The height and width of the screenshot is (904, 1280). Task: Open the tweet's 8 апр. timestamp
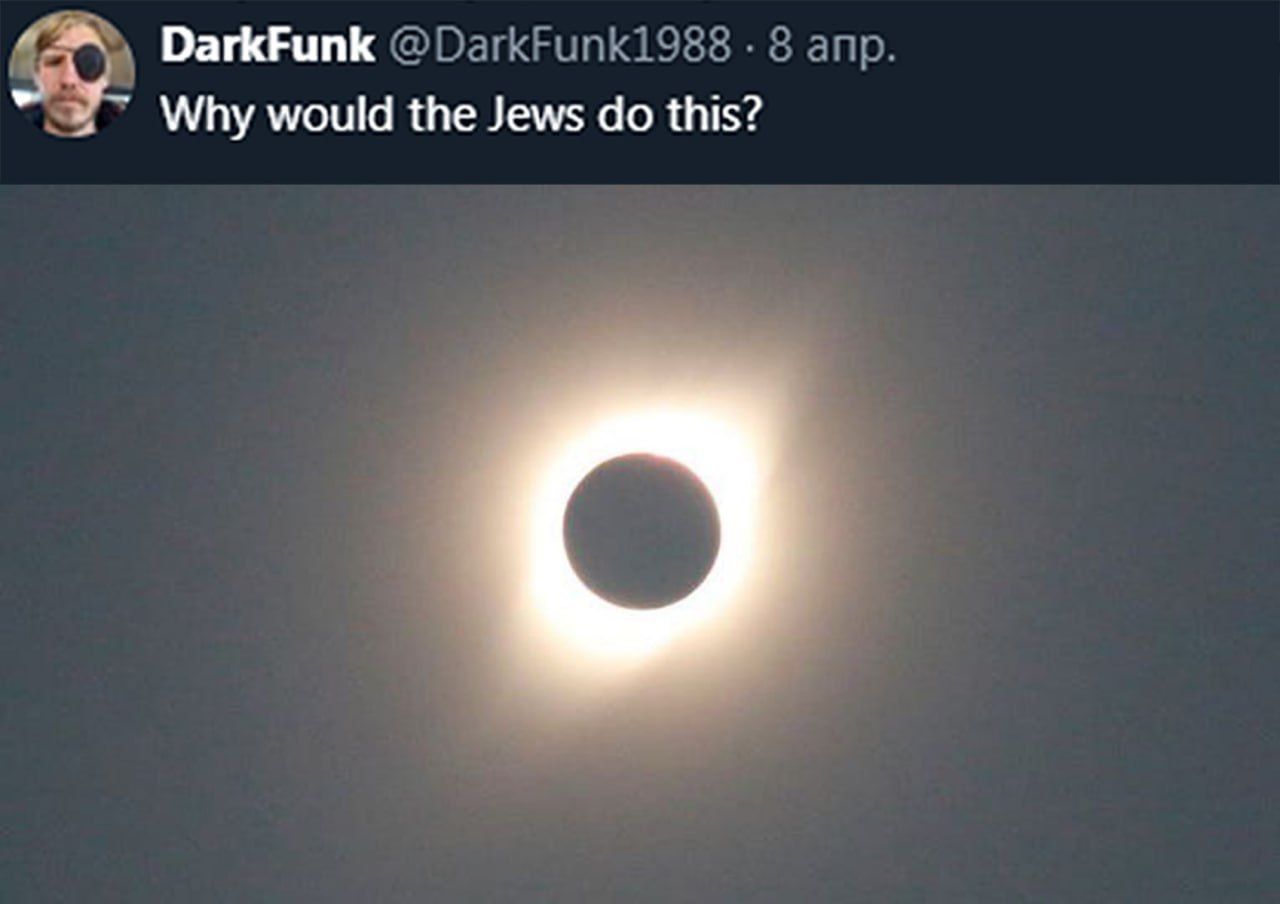pos(831,47)
